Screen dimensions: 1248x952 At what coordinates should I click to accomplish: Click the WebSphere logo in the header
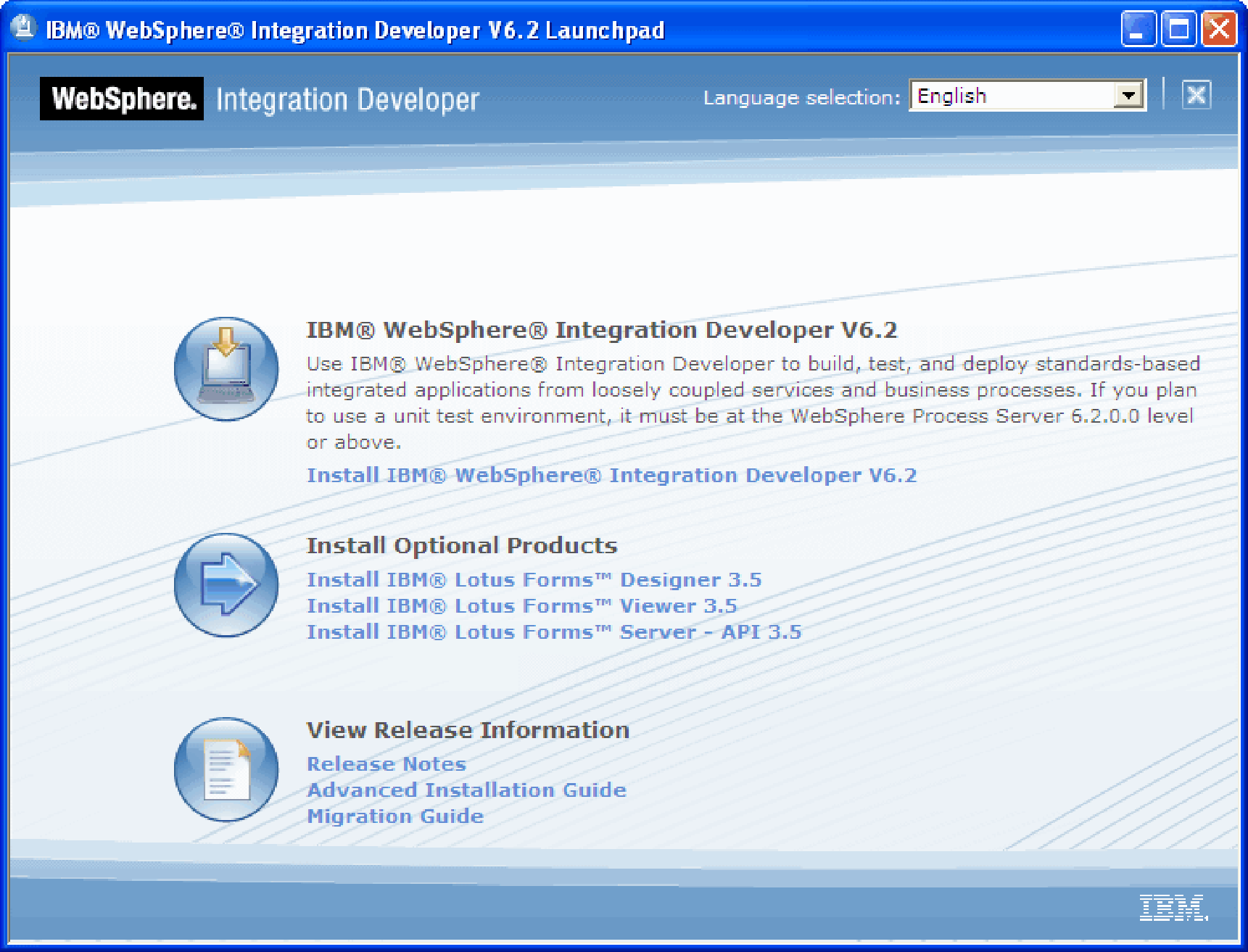click(x=122, y=99)
